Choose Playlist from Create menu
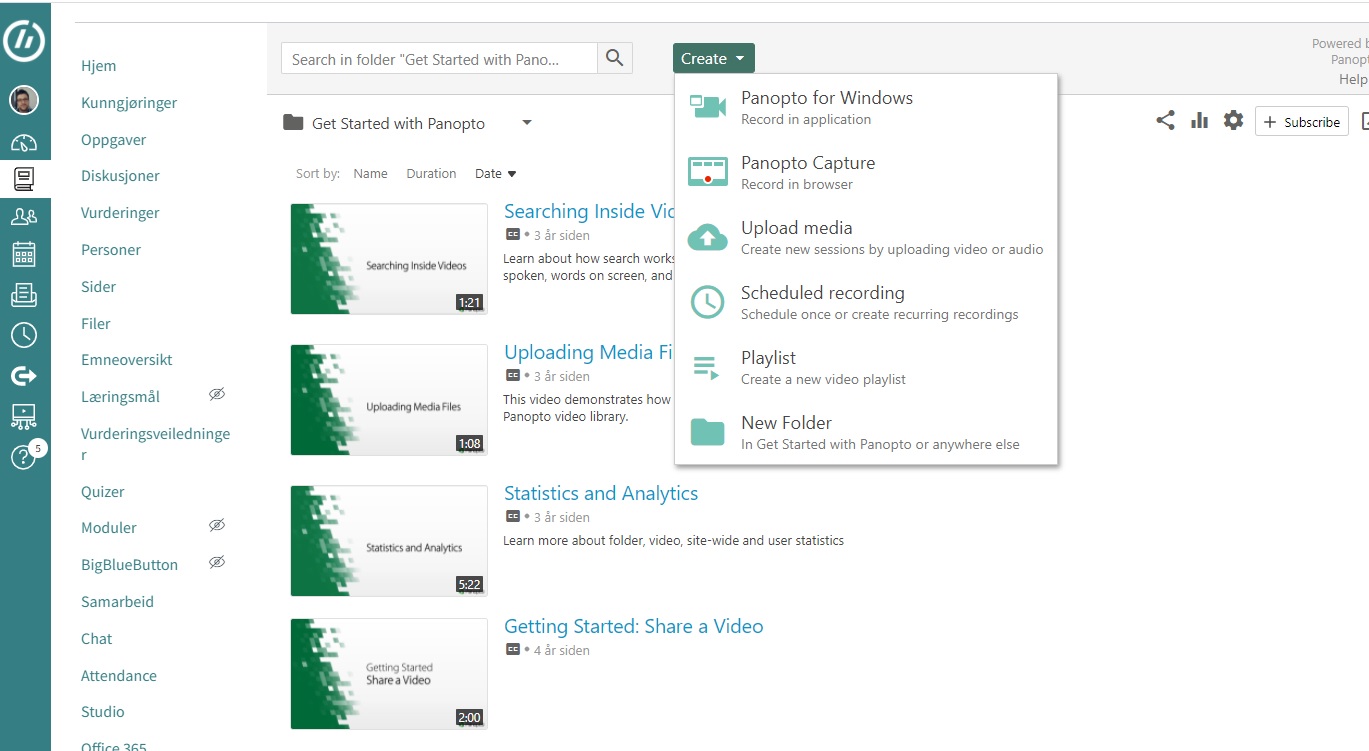Image resolution: width=1369 pixels, height=751 pixels. pos(866,367)
